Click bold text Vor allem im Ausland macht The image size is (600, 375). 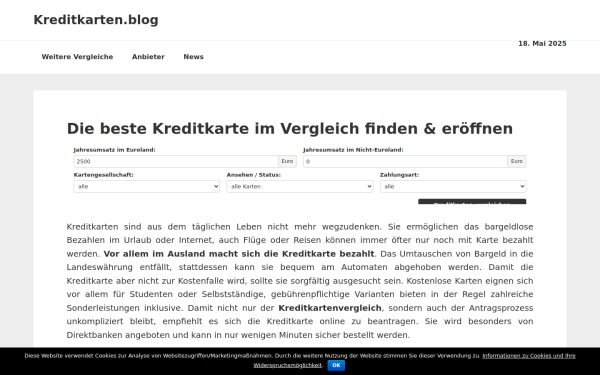tap(239, 254)
